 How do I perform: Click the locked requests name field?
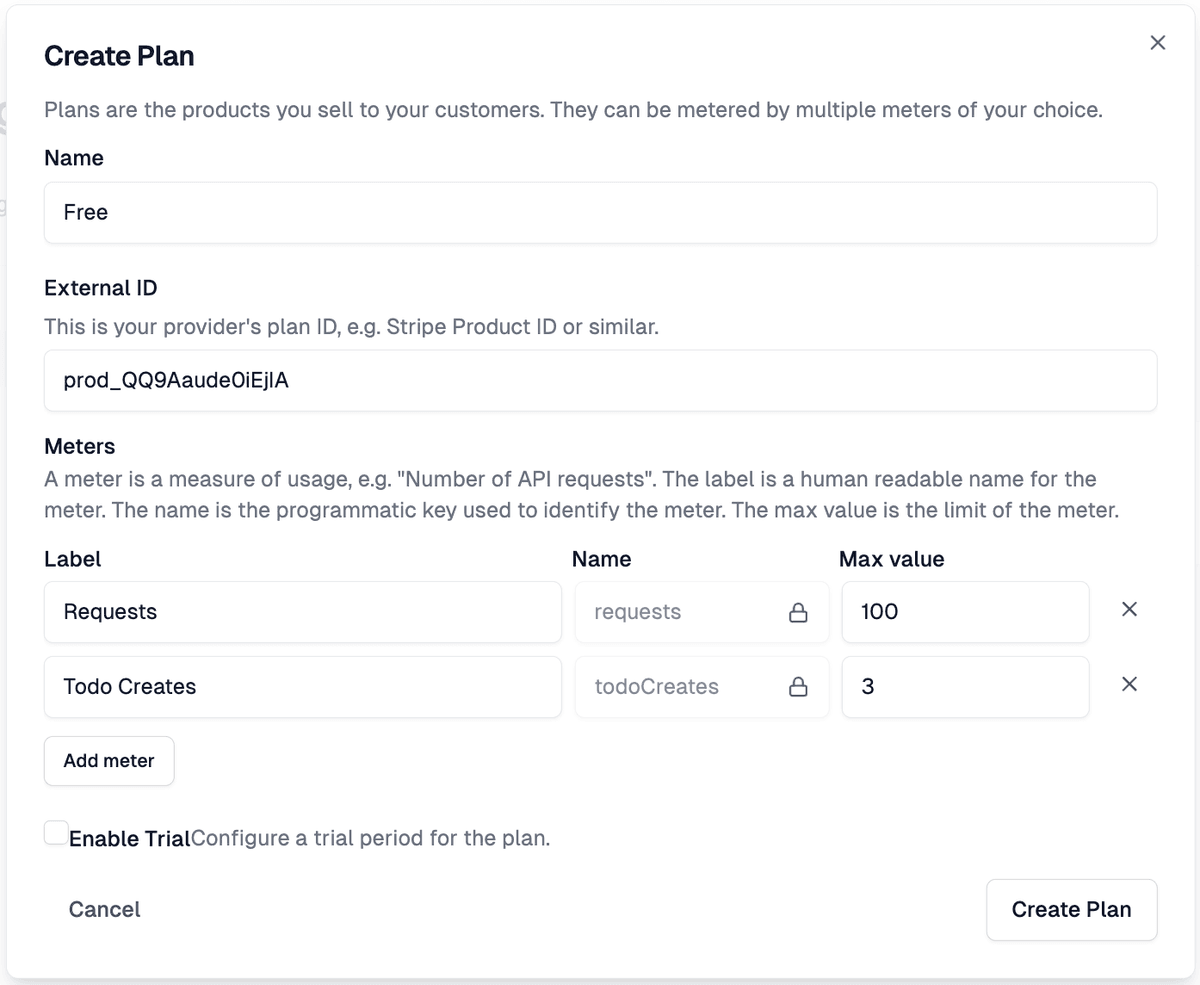(x=680, y=612)
